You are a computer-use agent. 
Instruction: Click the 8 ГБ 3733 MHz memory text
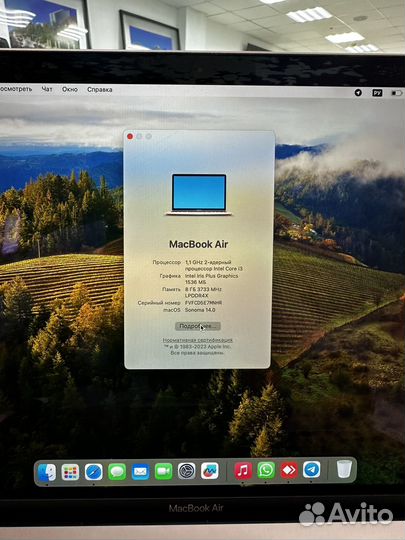(203, 289)
